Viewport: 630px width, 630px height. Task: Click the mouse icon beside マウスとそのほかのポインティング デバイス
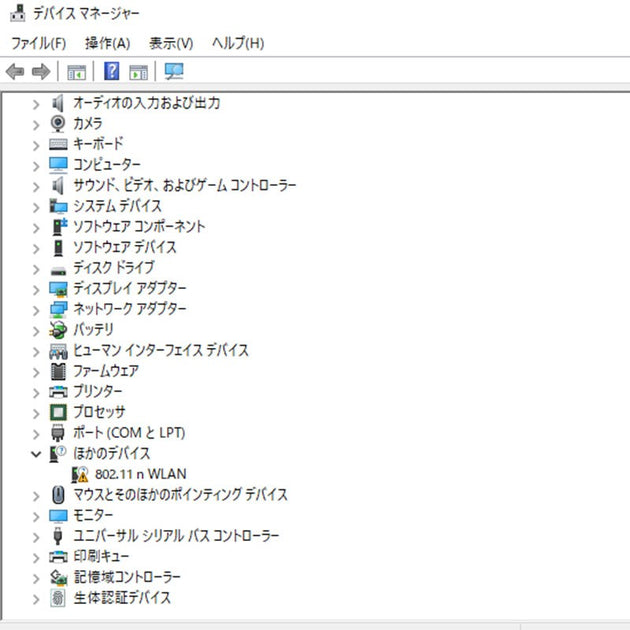pos(58,495)
